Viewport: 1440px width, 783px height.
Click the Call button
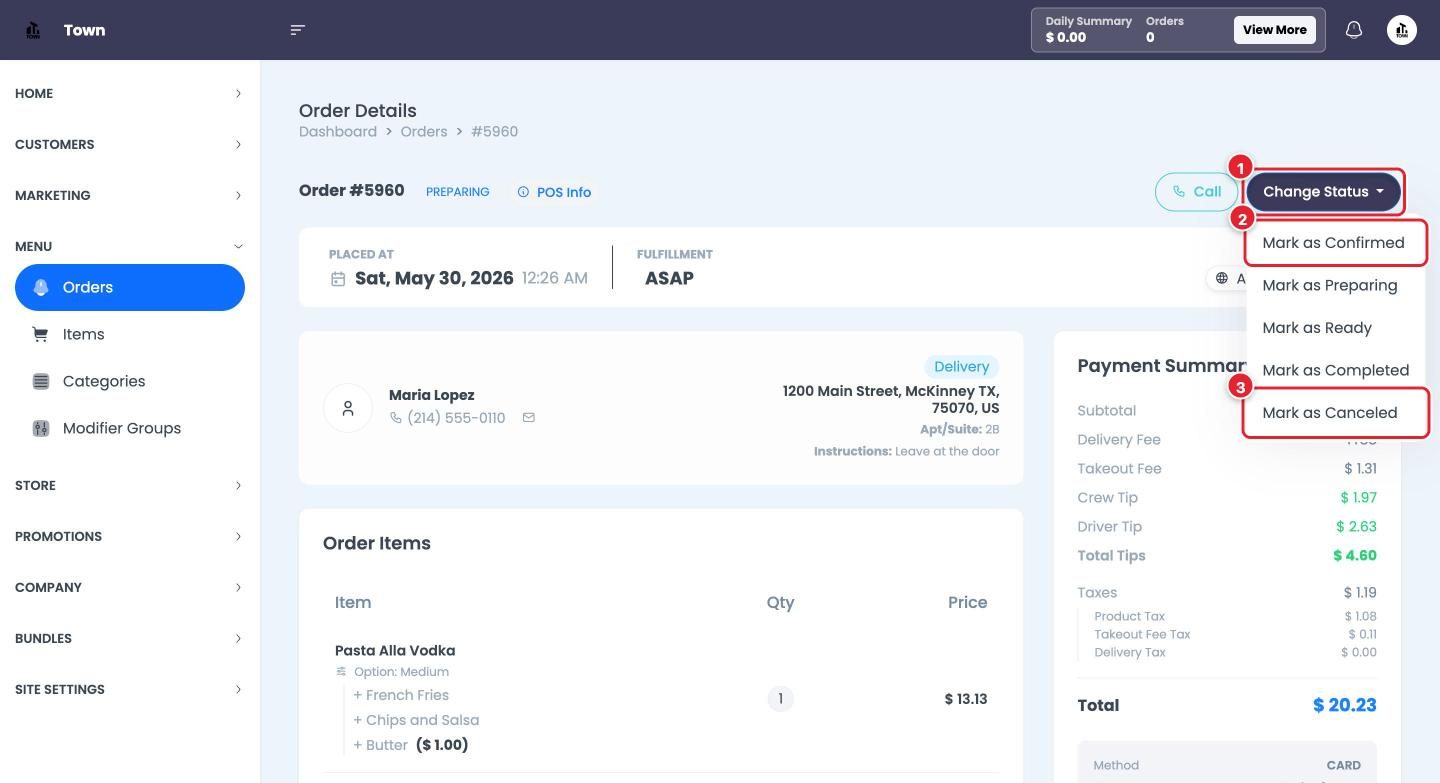[x=1196, y=192]
